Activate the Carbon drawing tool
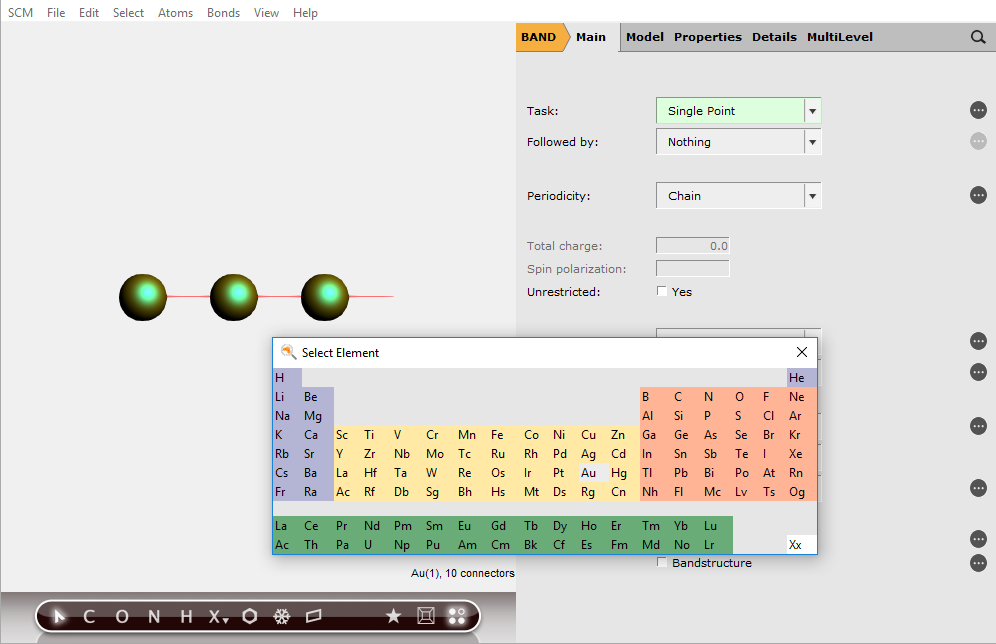The image size is (996, 644). click(x=89, y=616)
